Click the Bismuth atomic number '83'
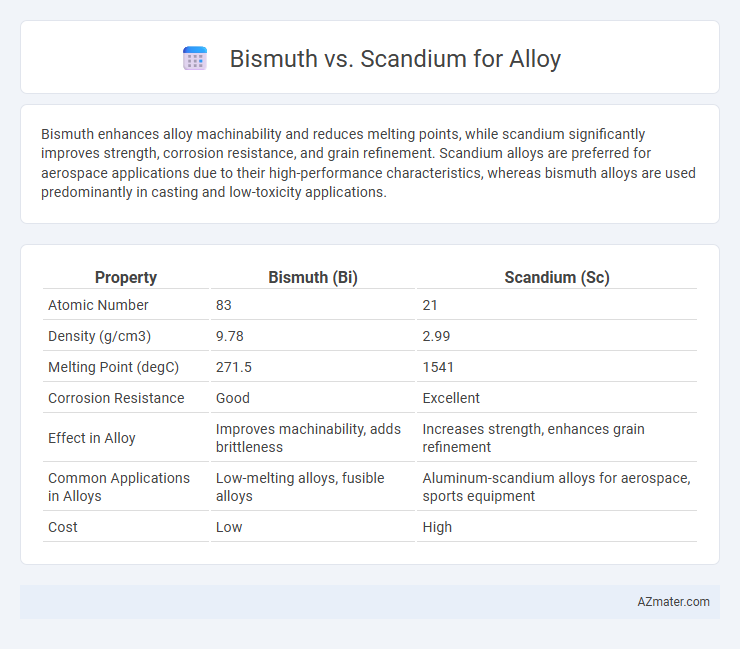Viewport: 740px width, 649px height. point(224,305)
